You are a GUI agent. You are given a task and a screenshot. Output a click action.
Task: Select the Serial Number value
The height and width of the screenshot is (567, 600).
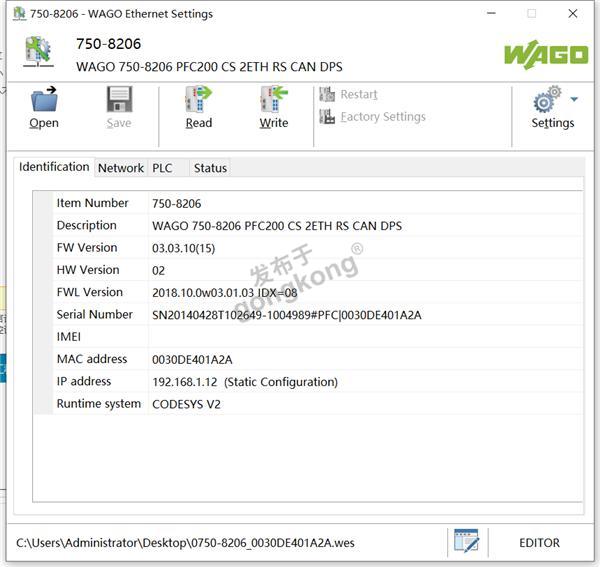[x=287, y=315]
